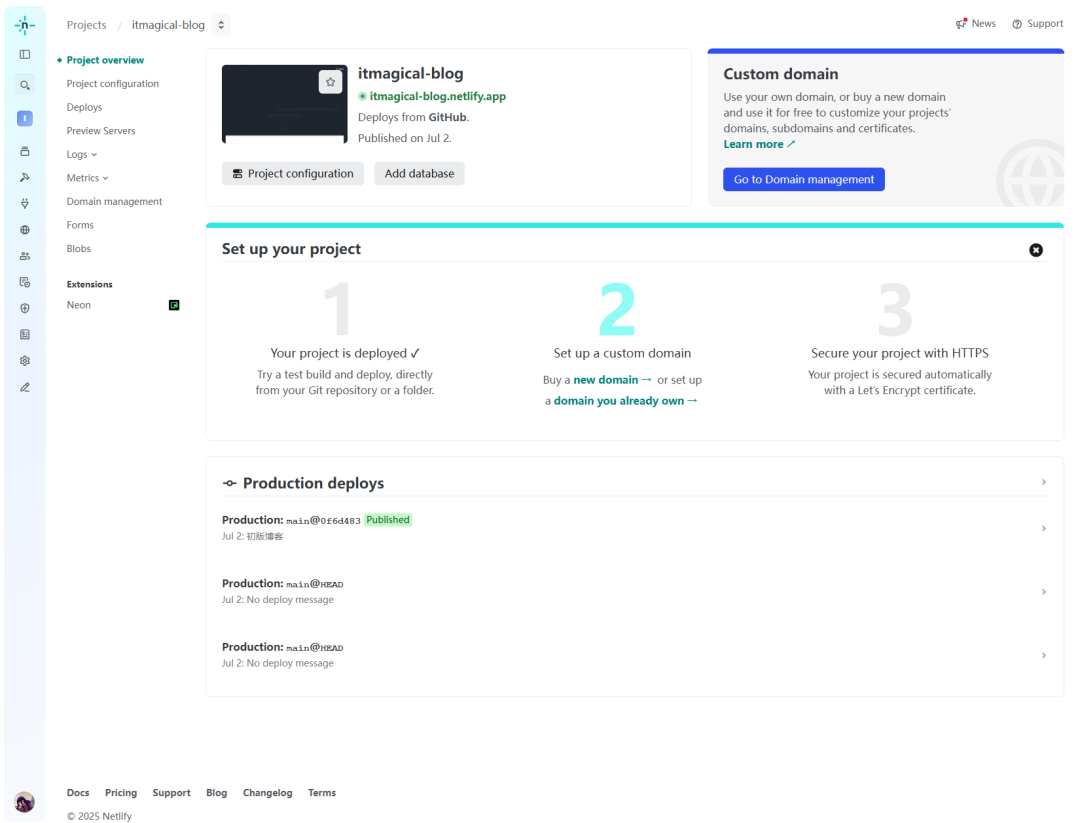Click the Netlify logo icon
The width and height of the screenshot is (1080, 823).
24,24
